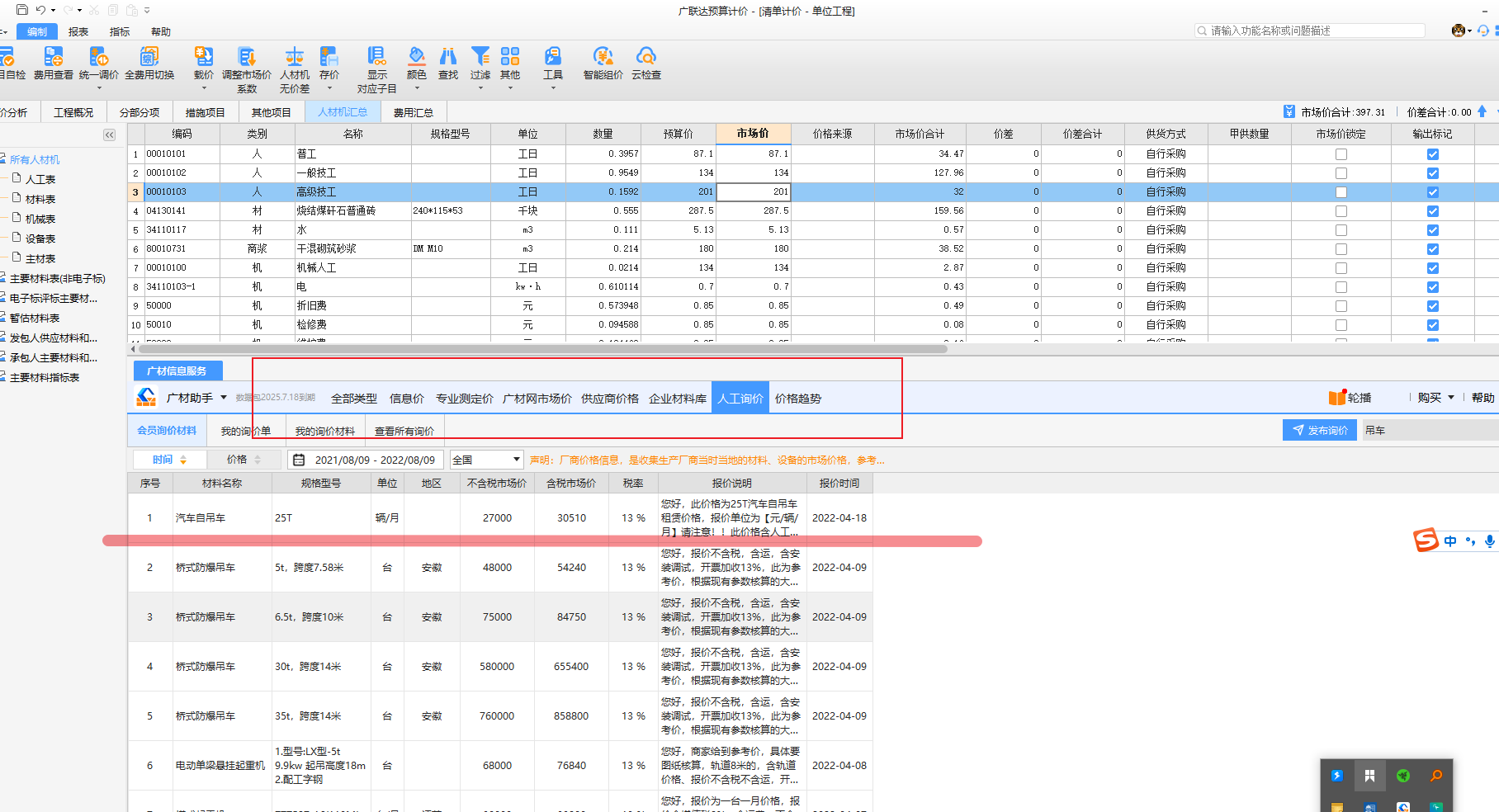Toggle 市场价锁定 checkbox for 普工 row
The height and width of the screenshot is (812, 1499).
coord(1341,154)
